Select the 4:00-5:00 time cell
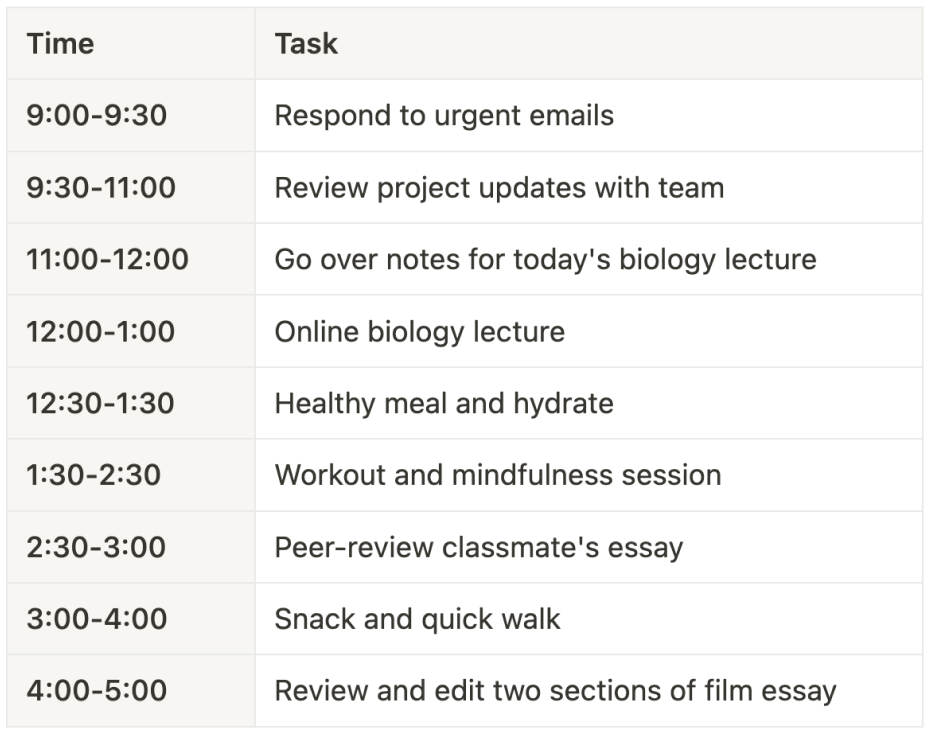 tap(96, 690)
